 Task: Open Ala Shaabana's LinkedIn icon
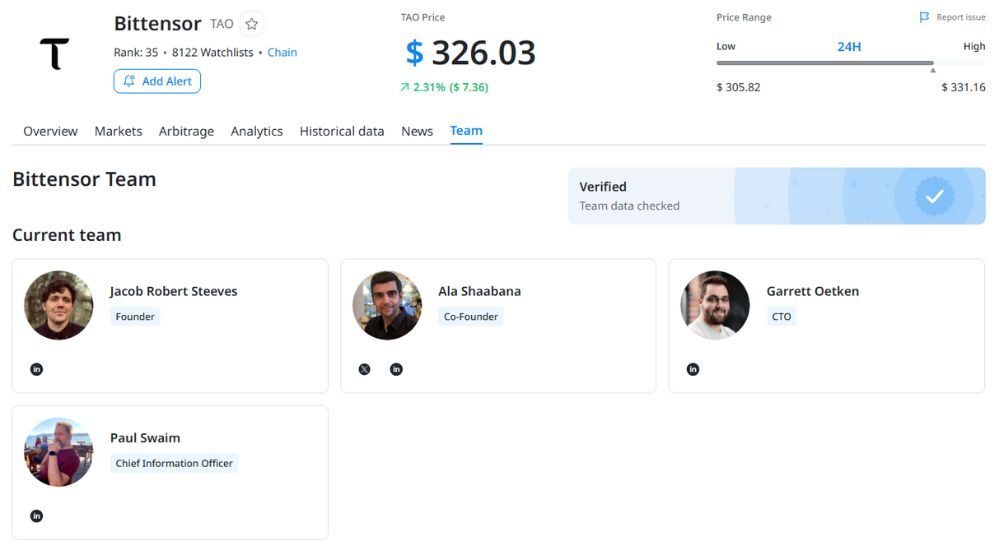396,369
